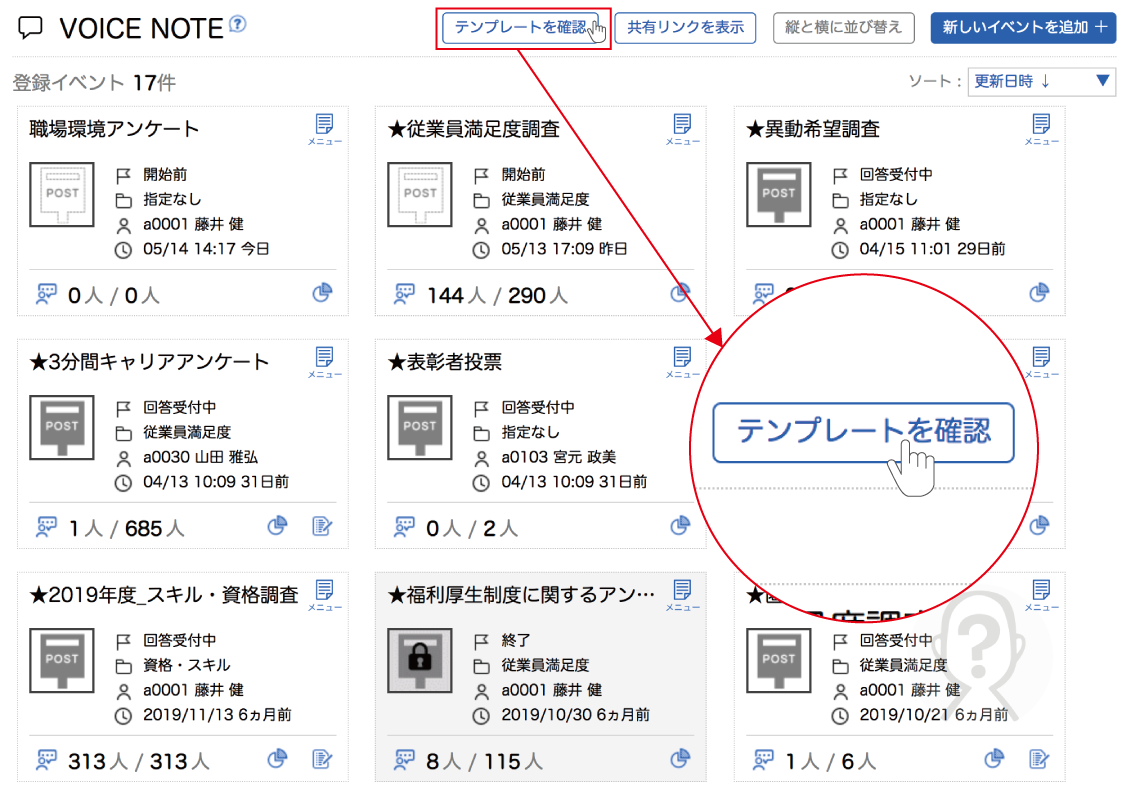
Task: Click テンプレートを確認 button in top bar
Action: tap(521, 27)
